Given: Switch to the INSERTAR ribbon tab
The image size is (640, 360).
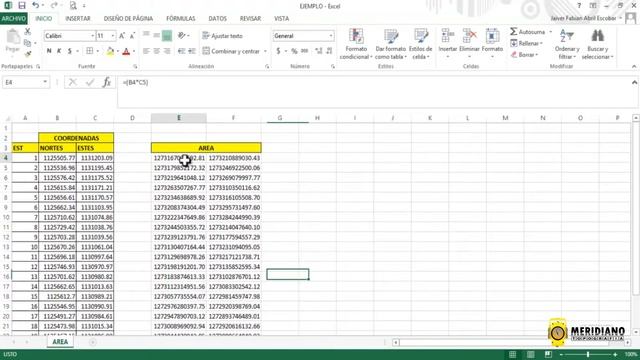Looking at the screenshot, I should point(78,18).
